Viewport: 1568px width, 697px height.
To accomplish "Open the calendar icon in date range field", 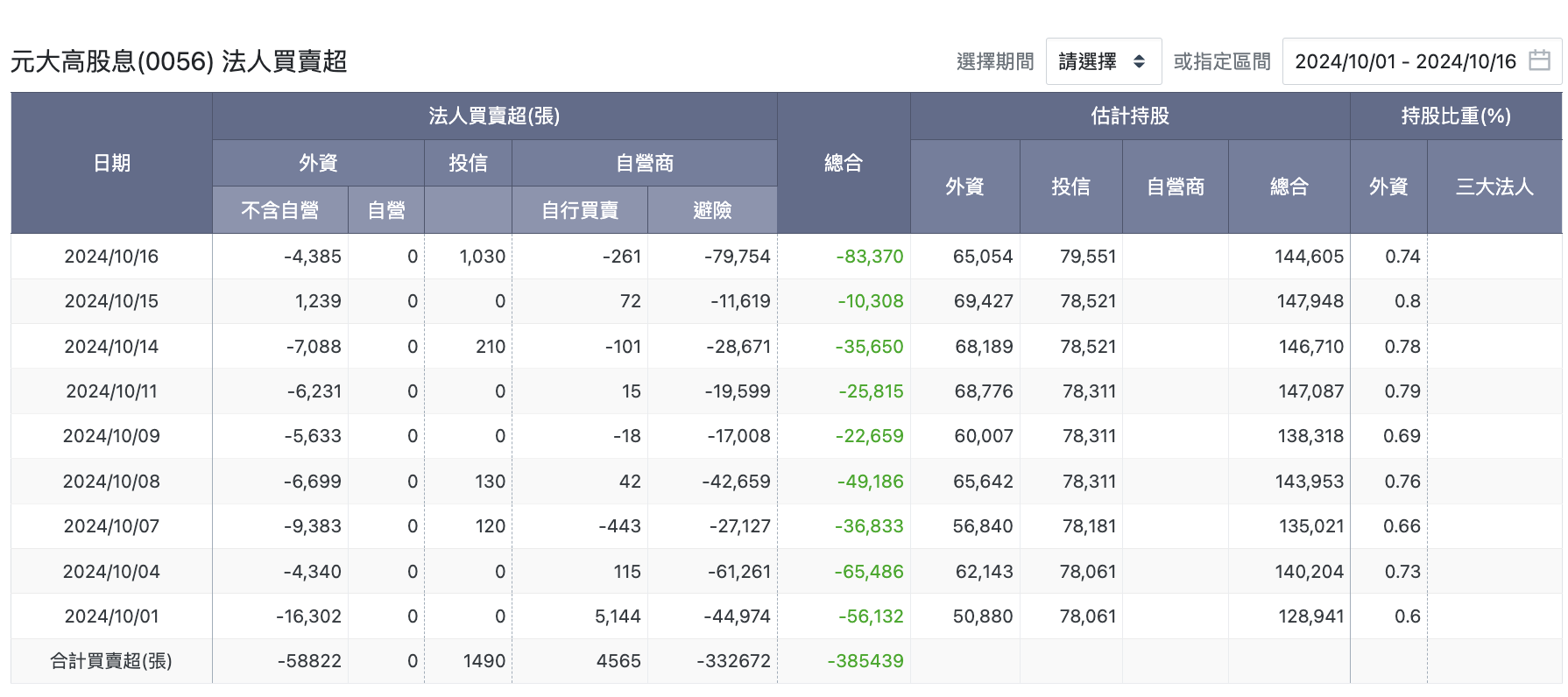I will tap(1539, 60).
